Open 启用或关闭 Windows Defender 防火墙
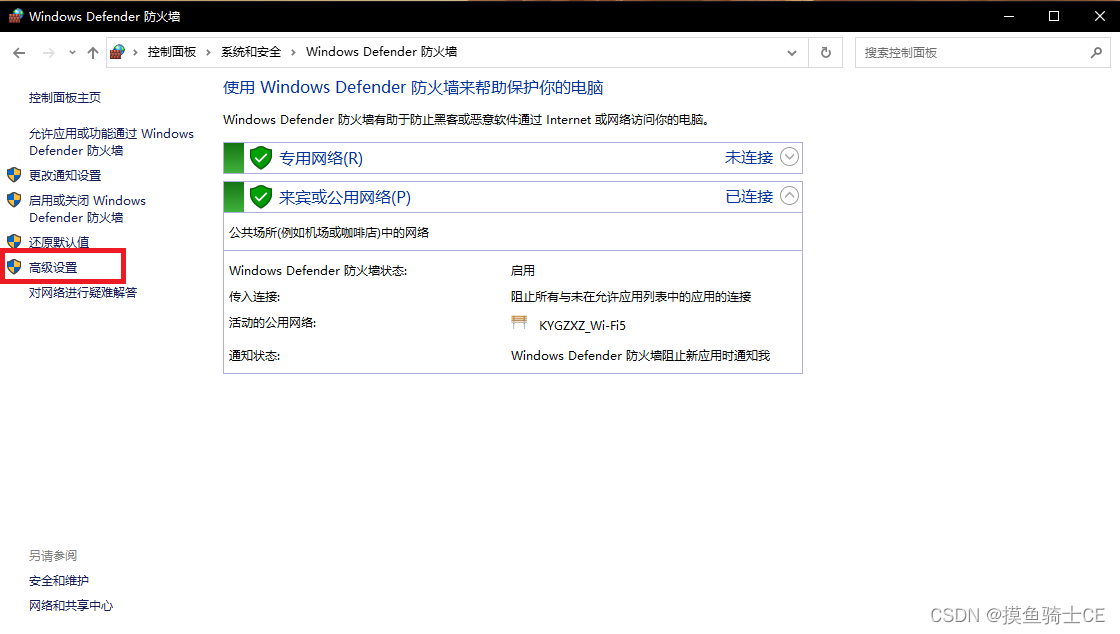Image resolution: width=1120 pixels, height=634 pixels. coord(87,208)
